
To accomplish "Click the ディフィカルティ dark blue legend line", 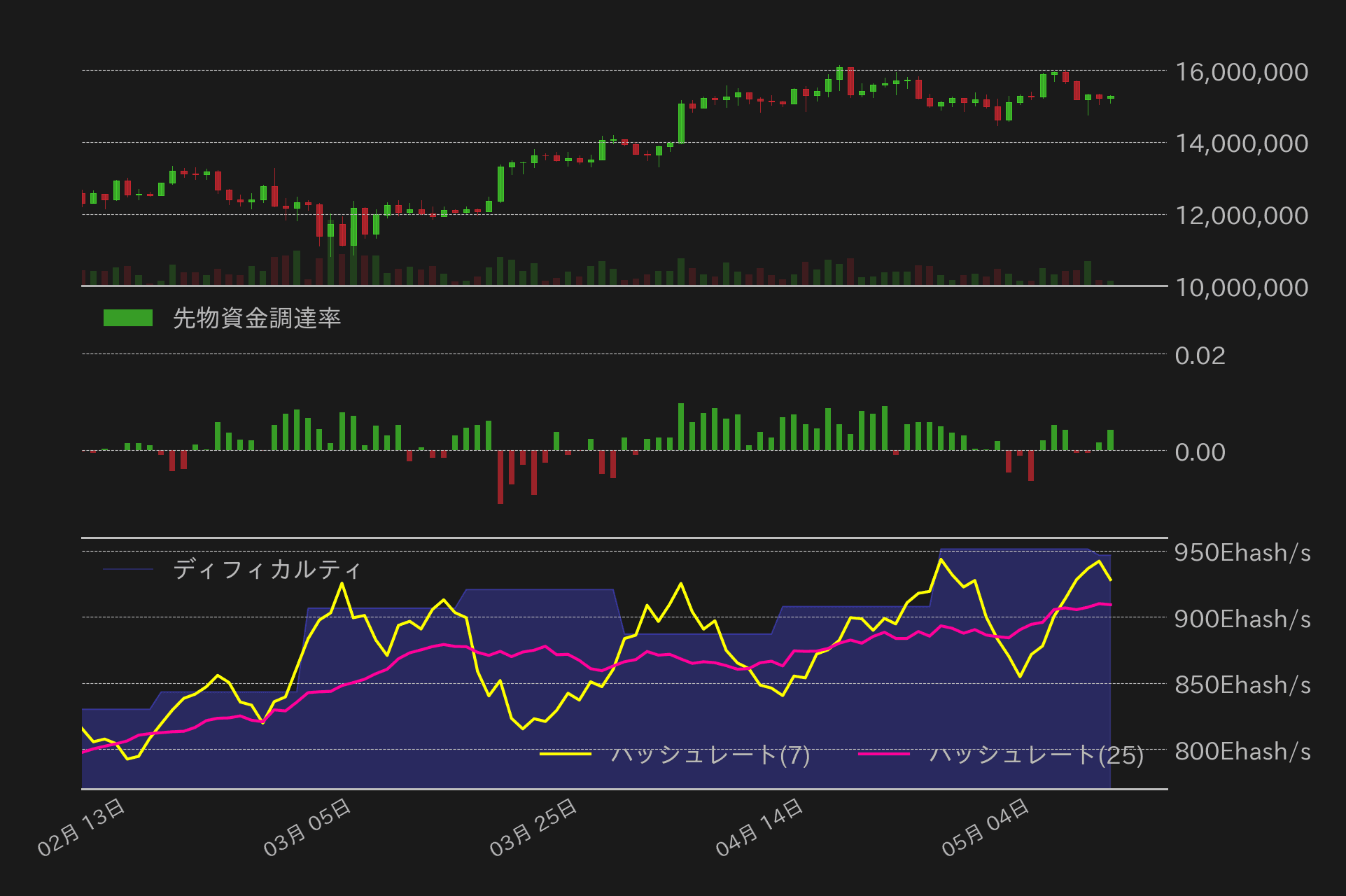I will [x=127, y=569].
